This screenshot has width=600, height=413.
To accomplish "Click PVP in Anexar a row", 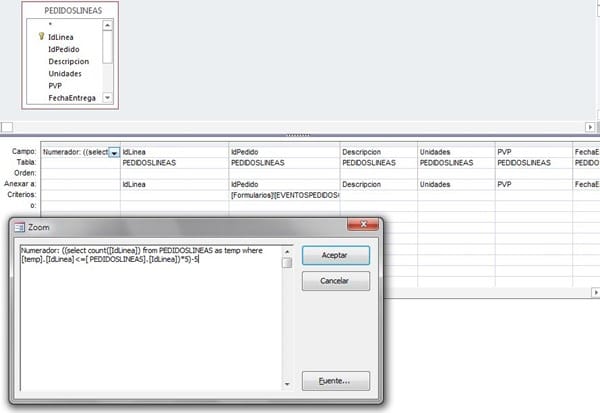I will pos(534,184).
